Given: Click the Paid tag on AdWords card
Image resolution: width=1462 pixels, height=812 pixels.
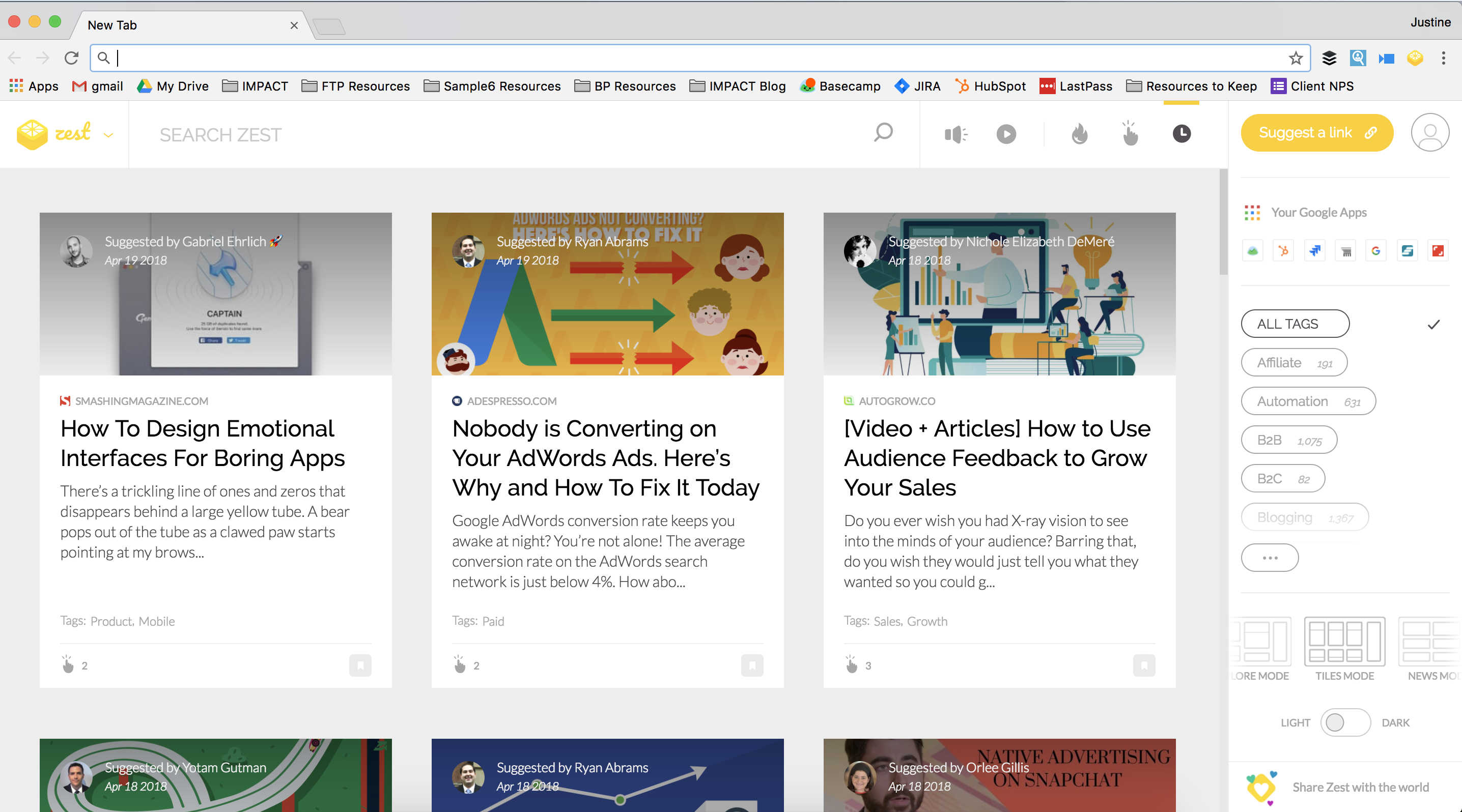Looking at the screenshot, I should tap(493, 622).
